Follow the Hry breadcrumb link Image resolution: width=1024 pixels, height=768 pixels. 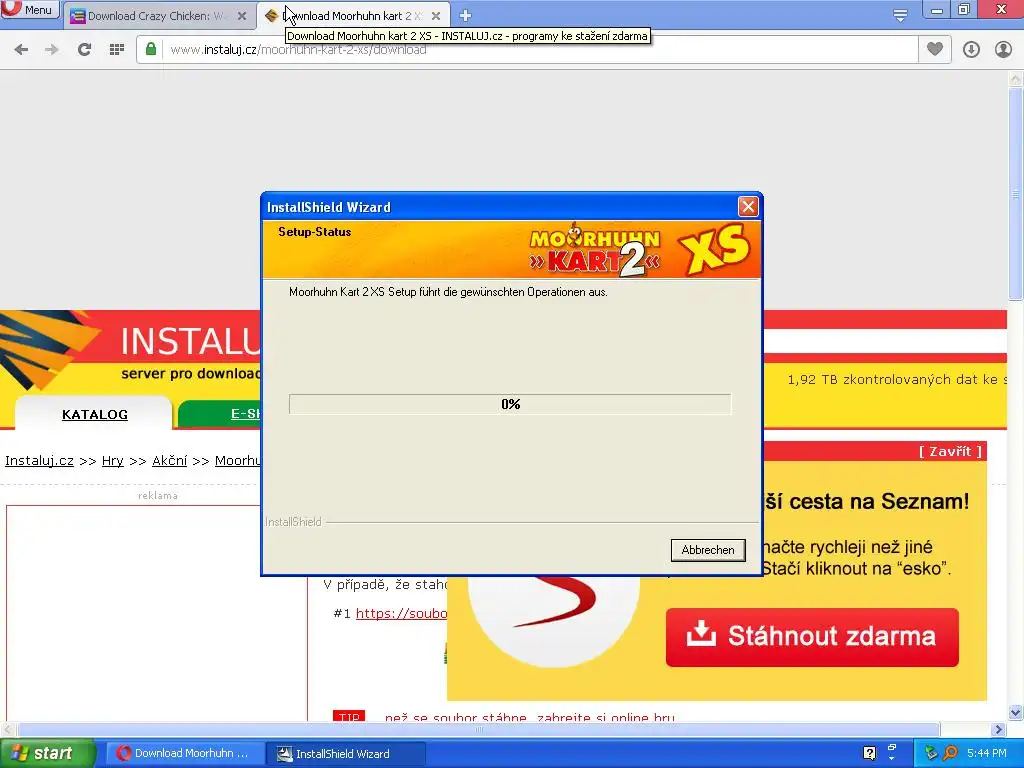[x=112, y=460]
